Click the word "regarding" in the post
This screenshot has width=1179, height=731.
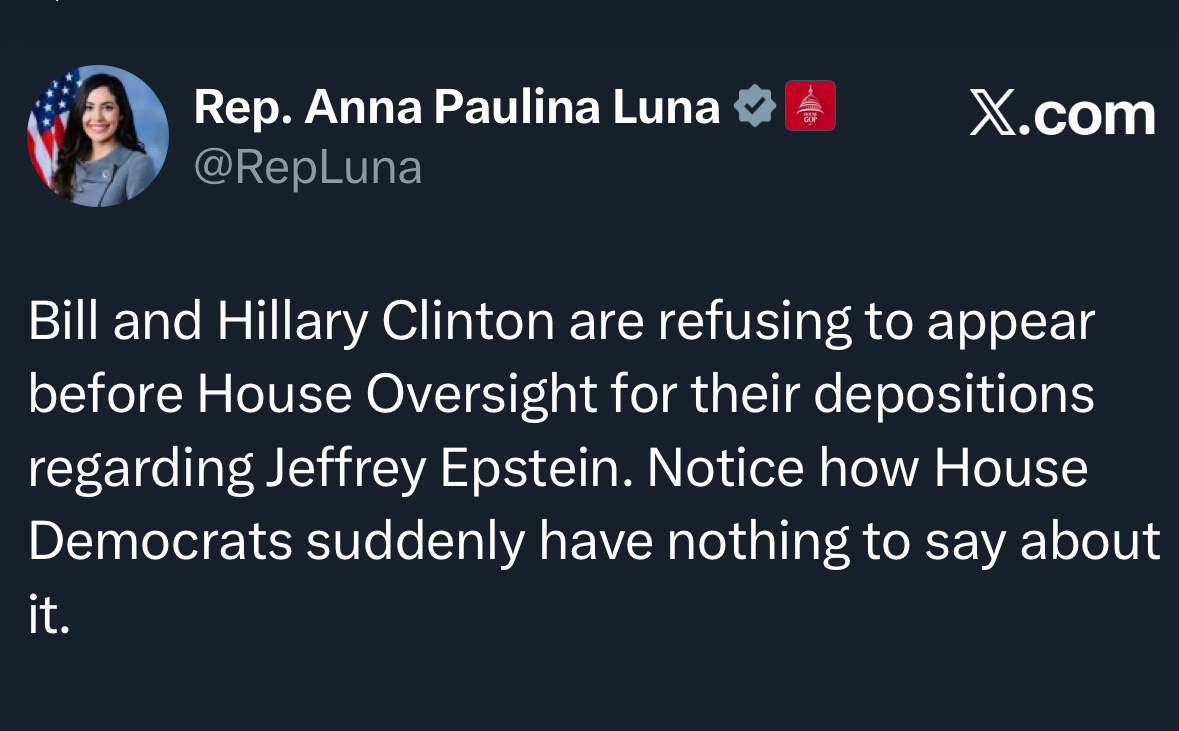(x=140, y=469)
